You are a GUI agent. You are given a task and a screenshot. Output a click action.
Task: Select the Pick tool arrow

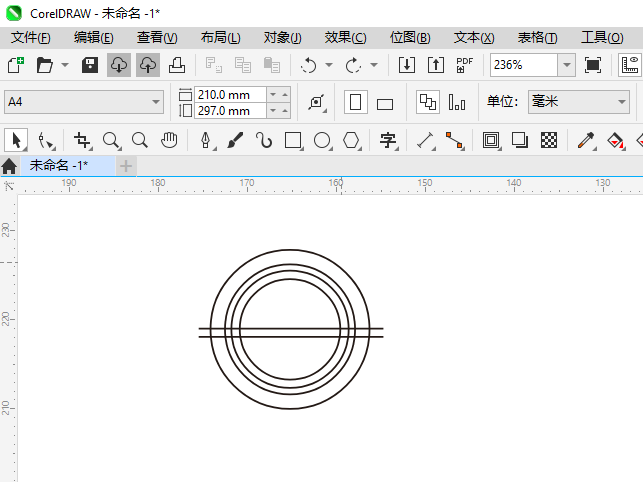pyautogui.click(x=16, y=140)
